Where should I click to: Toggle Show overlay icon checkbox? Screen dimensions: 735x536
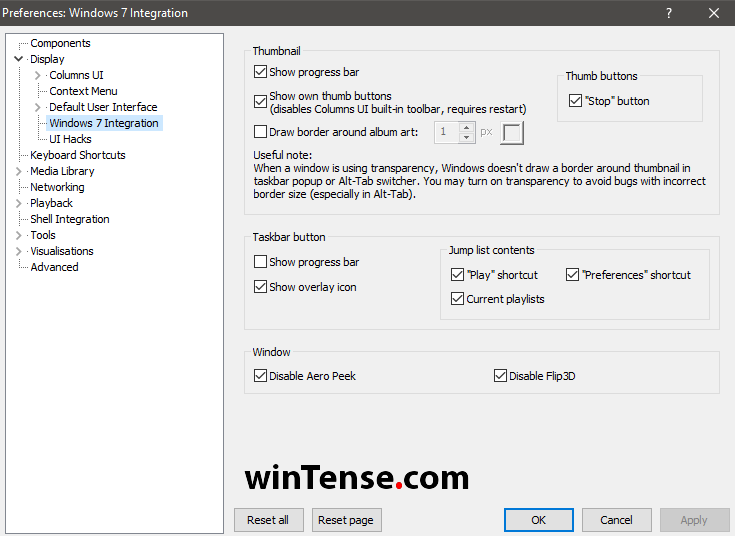coord(261,287)
